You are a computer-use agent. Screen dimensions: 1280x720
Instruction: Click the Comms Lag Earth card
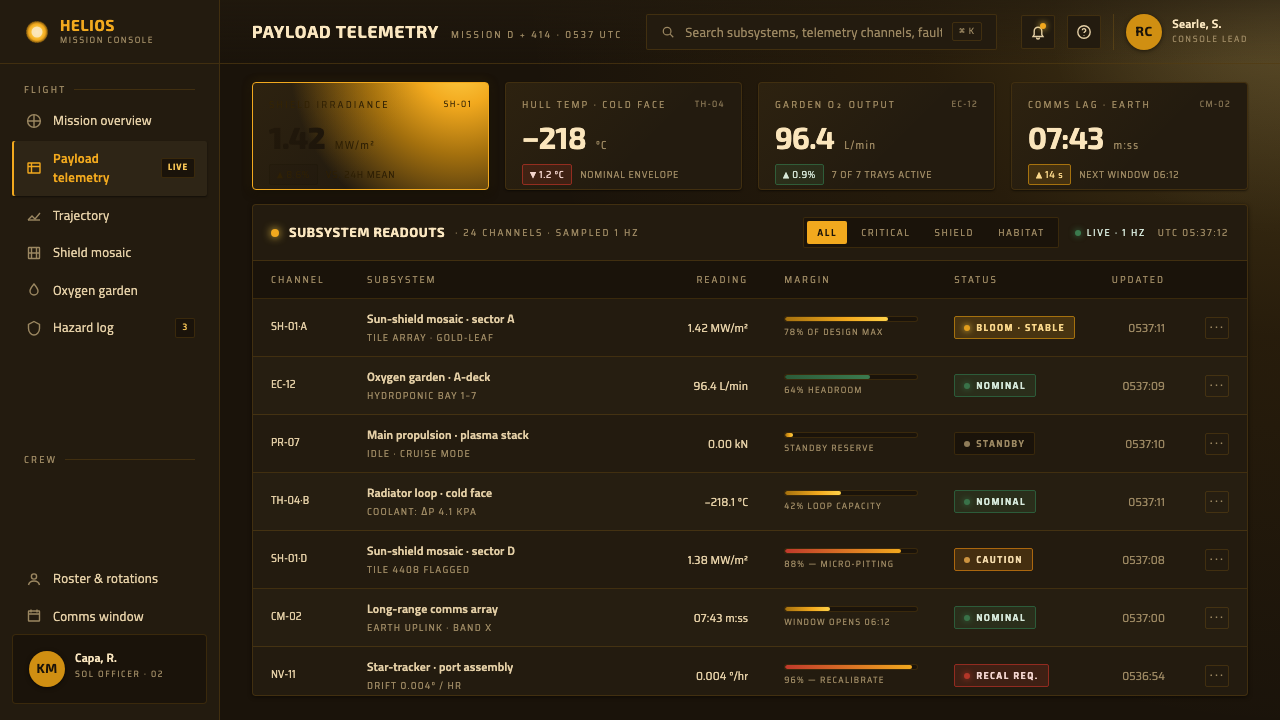point(1129,136)
